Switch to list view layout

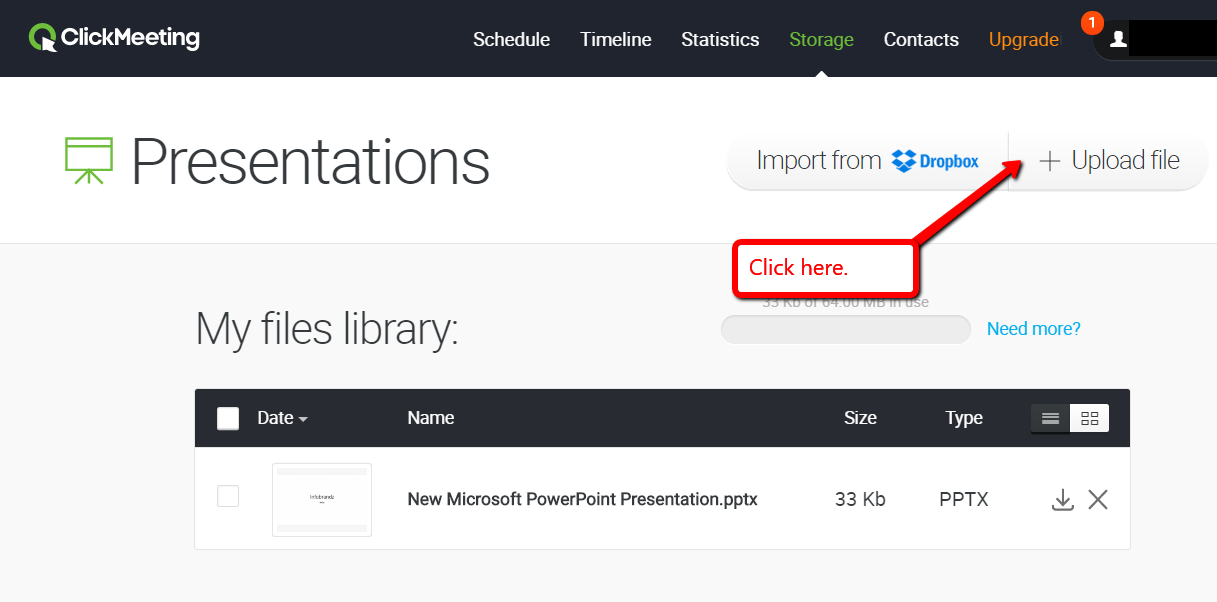(1050, 418)
